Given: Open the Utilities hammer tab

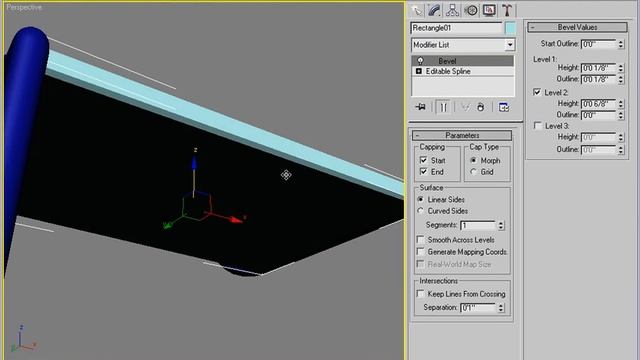Looking at the screenshot, I should [x=507, y=10].
